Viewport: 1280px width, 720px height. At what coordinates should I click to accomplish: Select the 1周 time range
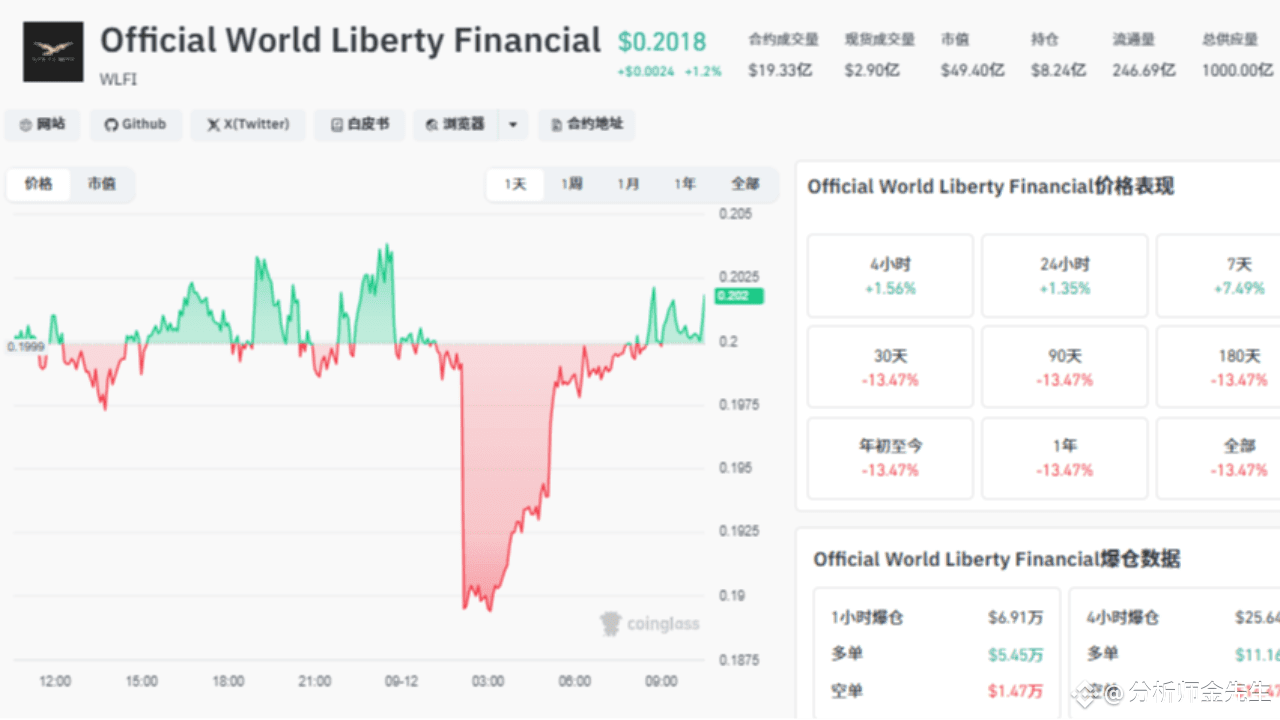click(571, 184)
